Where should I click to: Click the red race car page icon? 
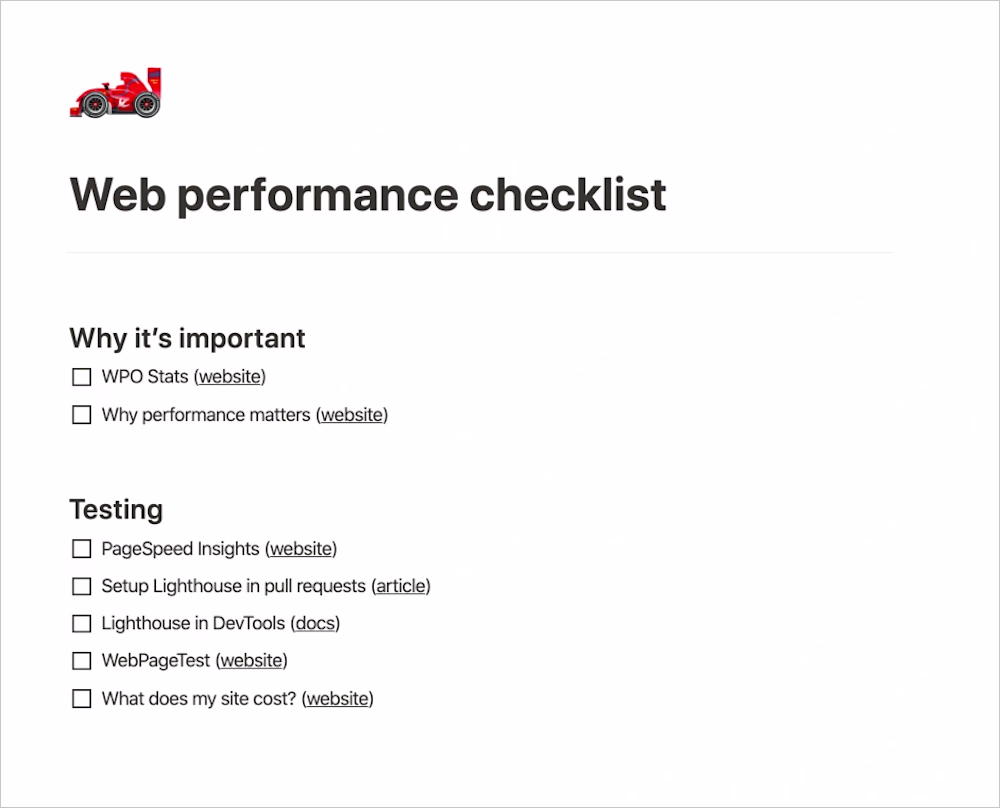click(115, 94)
